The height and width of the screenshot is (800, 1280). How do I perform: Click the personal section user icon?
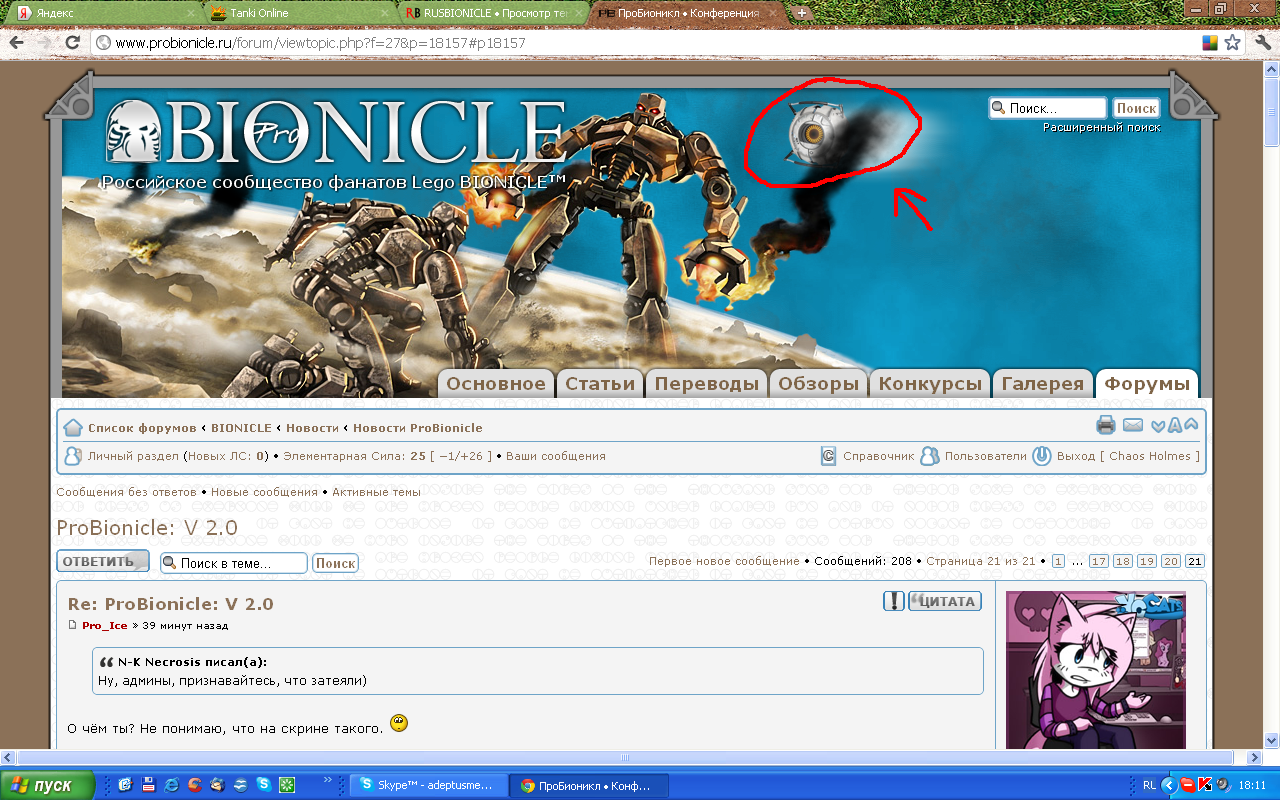(72, 456)
